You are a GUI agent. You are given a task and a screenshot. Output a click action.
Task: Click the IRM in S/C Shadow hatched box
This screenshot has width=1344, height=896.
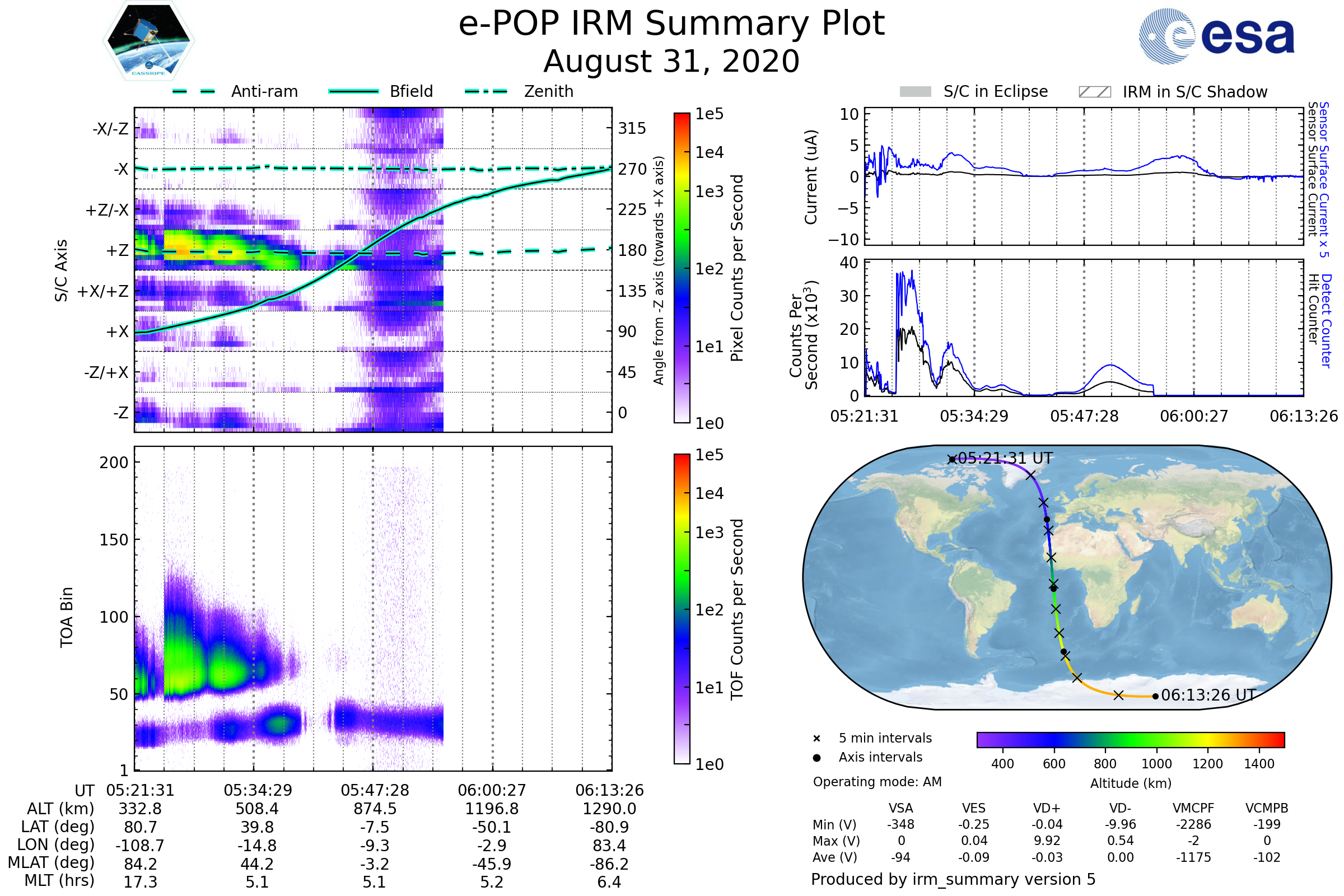(x=1094, y=92)
